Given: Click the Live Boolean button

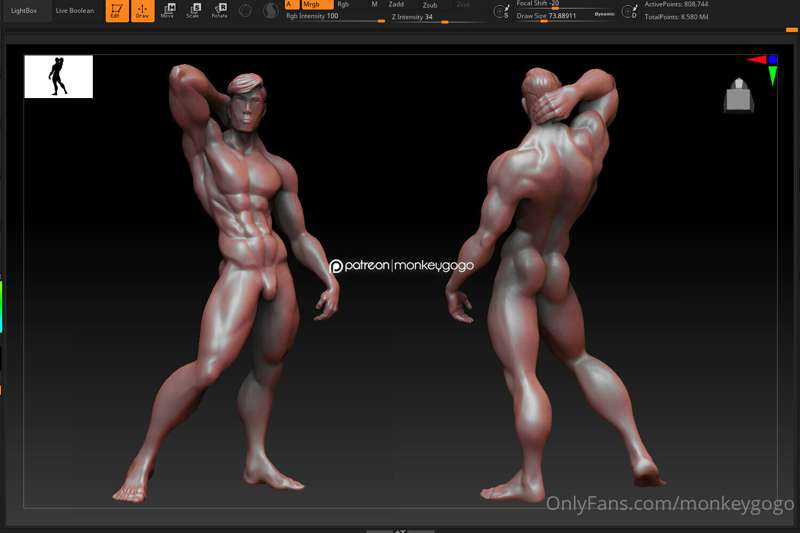Looking at the screenshot, I should pyautogui.click(x=74, y=10).
